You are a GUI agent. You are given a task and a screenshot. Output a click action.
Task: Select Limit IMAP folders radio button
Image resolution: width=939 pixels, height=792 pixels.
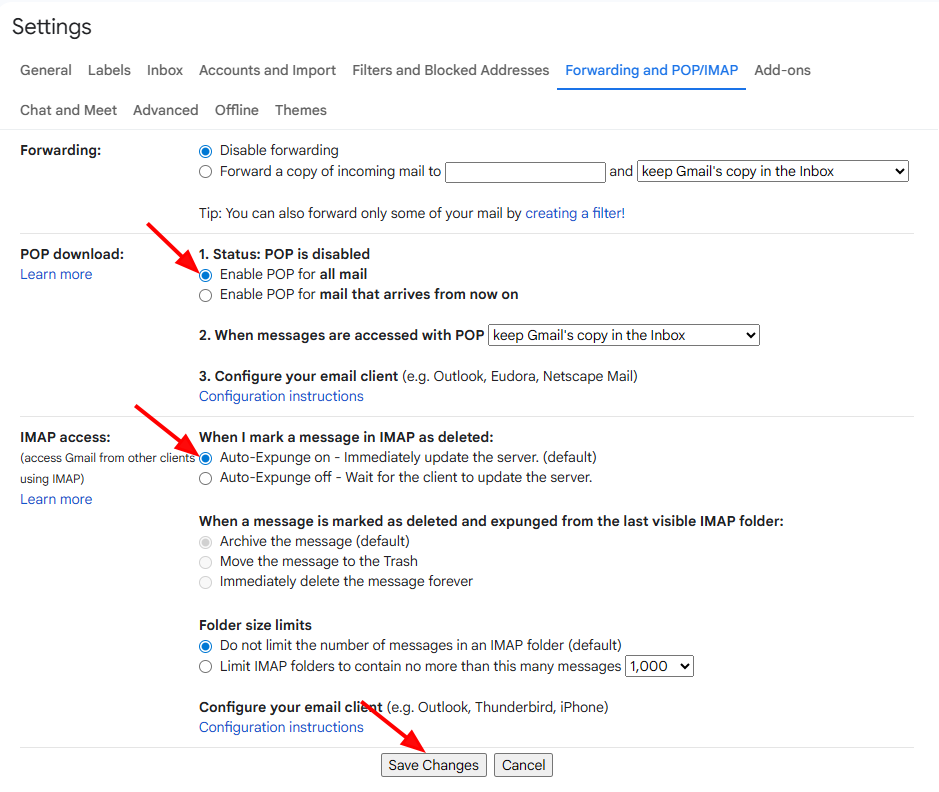click(x=206, y=667)
